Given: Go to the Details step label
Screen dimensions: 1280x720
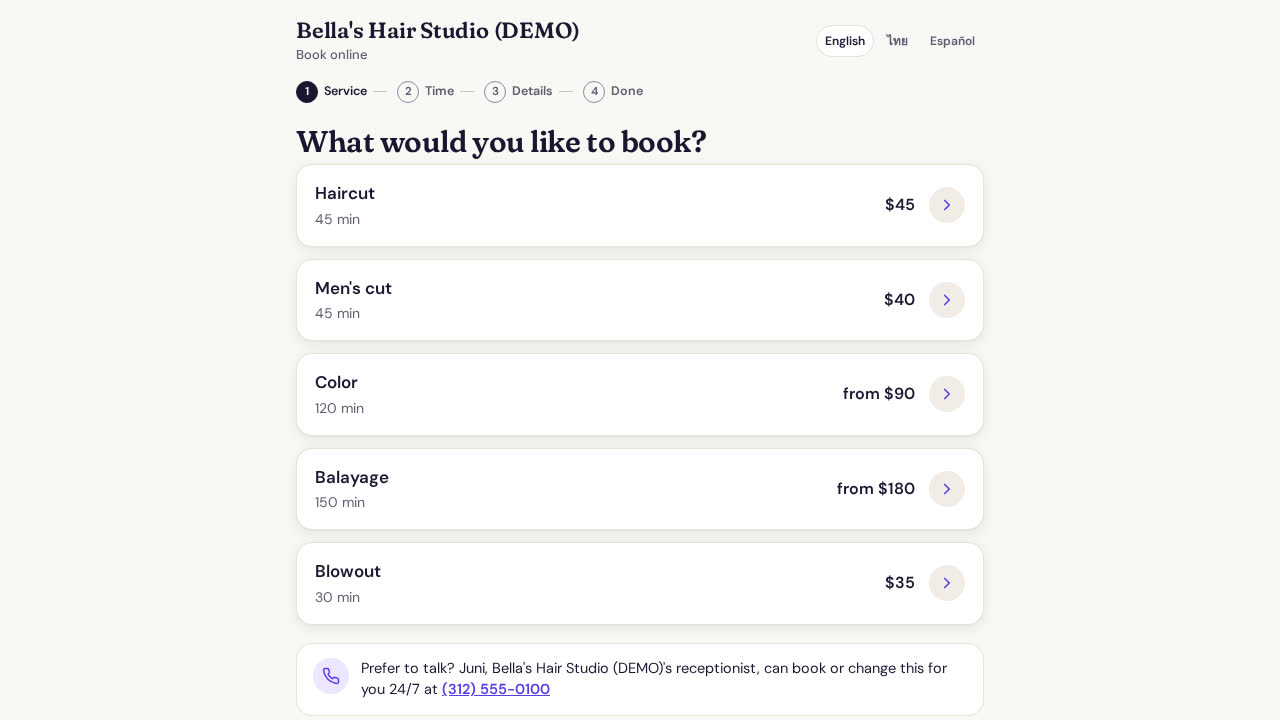Looking at the screenshot, I should [x=532, y=91].
